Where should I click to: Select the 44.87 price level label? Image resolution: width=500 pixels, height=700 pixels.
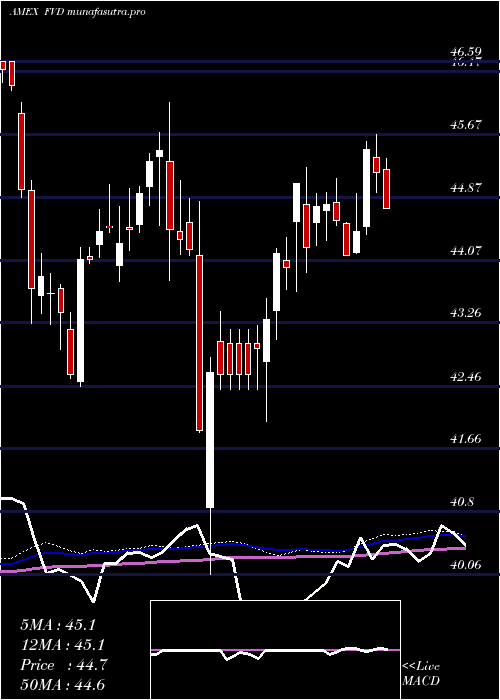(465, 188)
